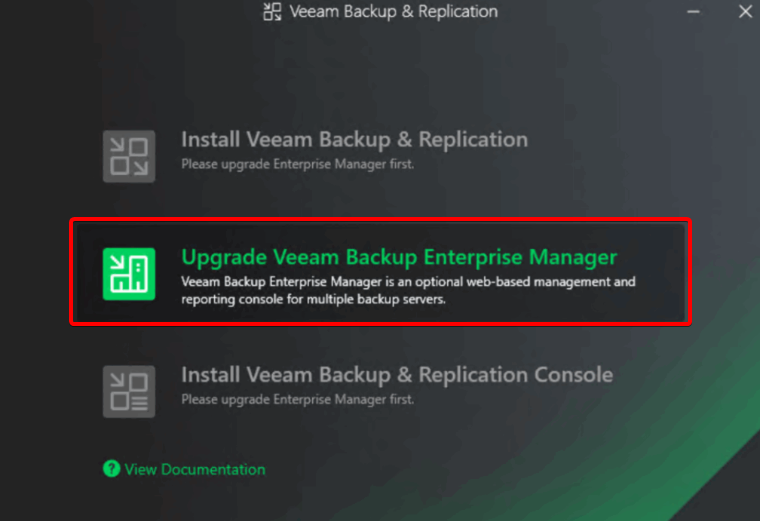
Task: Select Upgrade Veeam Backup Enterprise Manager heading
Action: pos(398,257)
